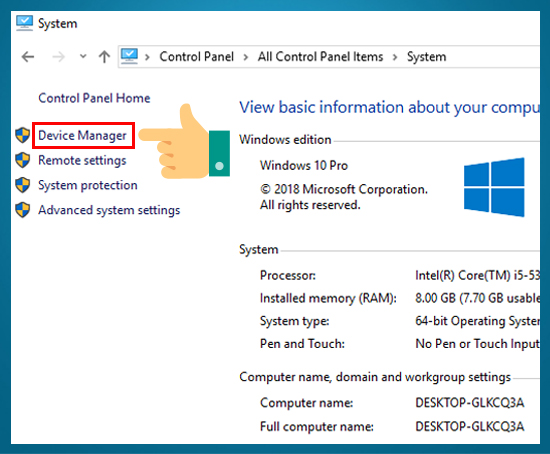The width and height of the screenshot is (550, 454).
Task: Click the Back arrow navigation button
Action: pos(28,56)
